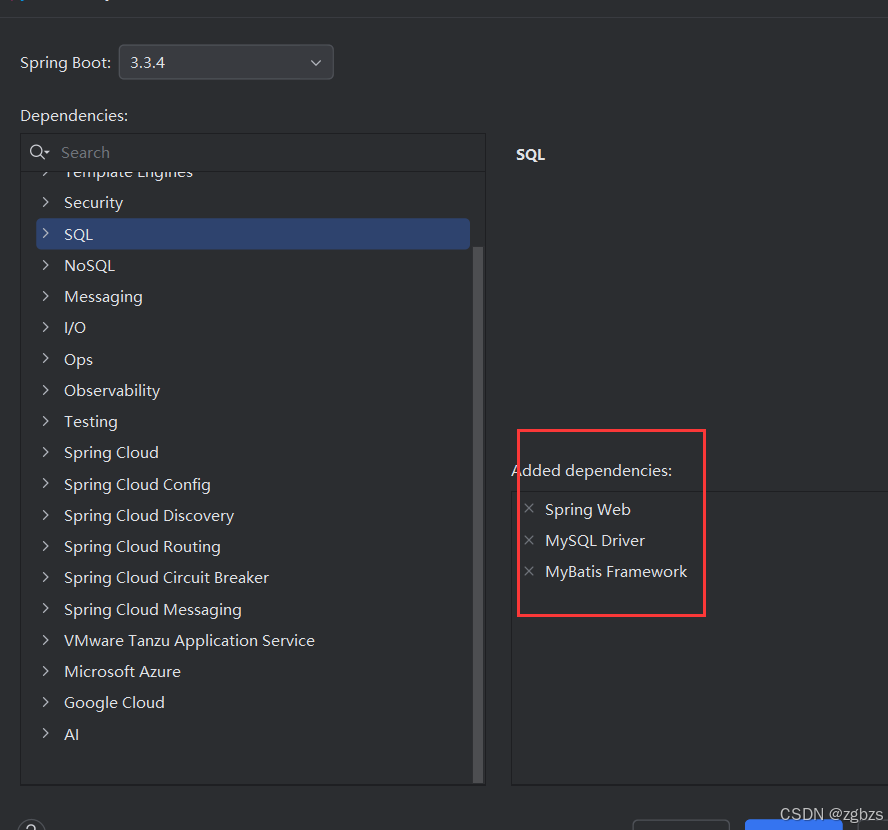Viewport: 888px width, 830px height.
Task: Select Spring Cloud Routing in the list
Action: pos(142,547)
